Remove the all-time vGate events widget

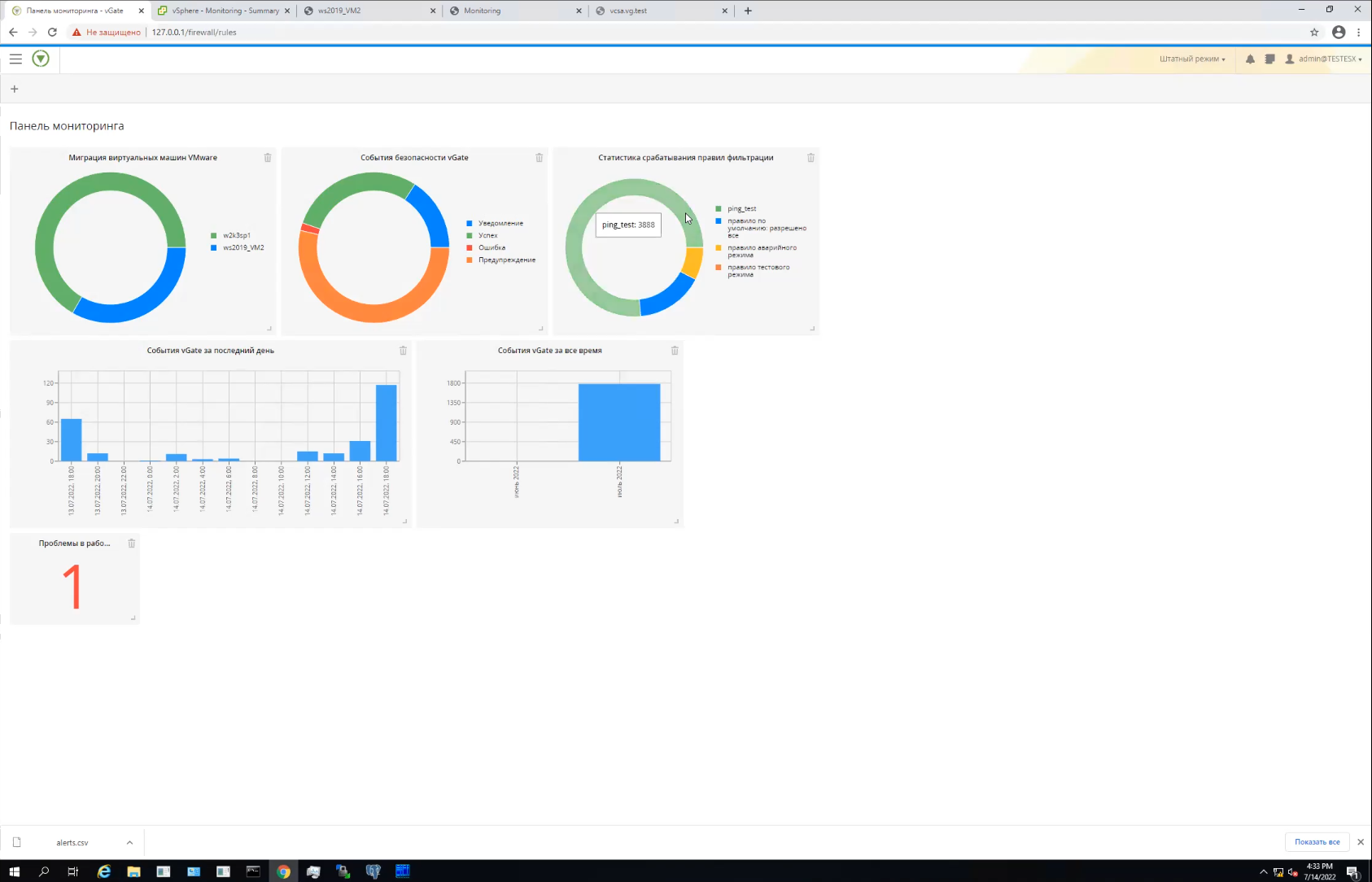tap(675, 351)
